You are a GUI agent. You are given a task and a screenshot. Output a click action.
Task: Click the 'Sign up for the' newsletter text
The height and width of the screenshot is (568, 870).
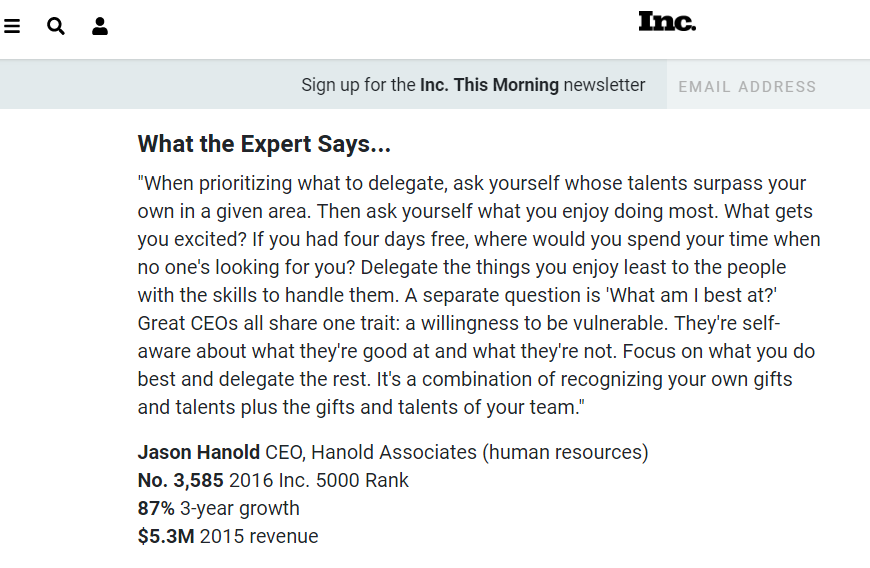point(358,85)
